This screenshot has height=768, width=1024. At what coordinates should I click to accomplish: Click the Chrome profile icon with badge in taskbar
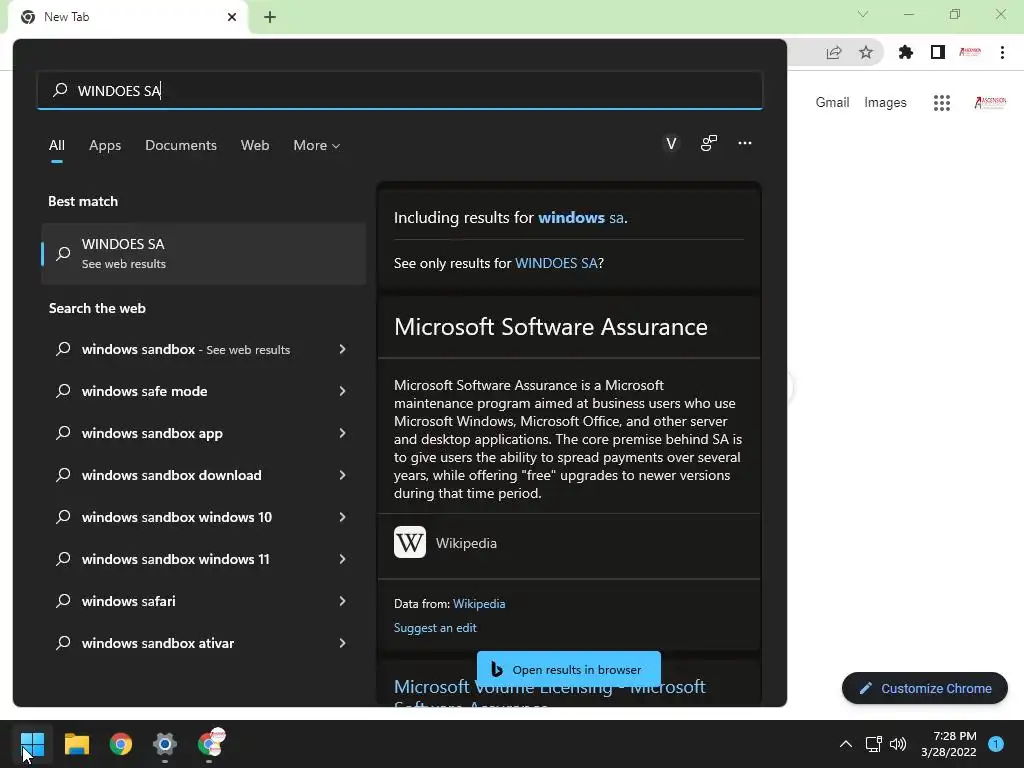[x=210, y=743]
